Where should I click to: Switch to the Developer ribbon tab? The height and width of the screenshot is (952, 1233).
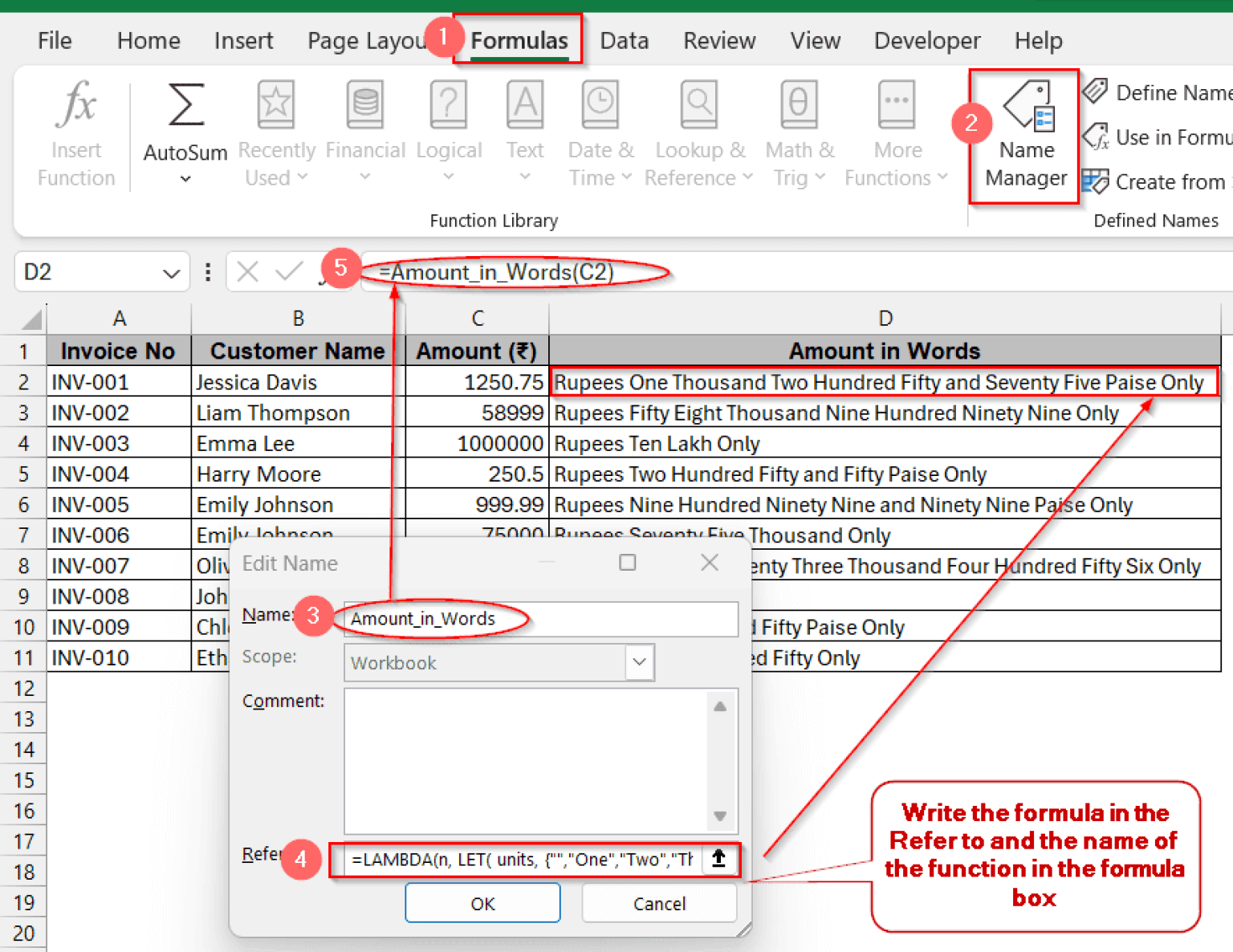click(927, 40)
